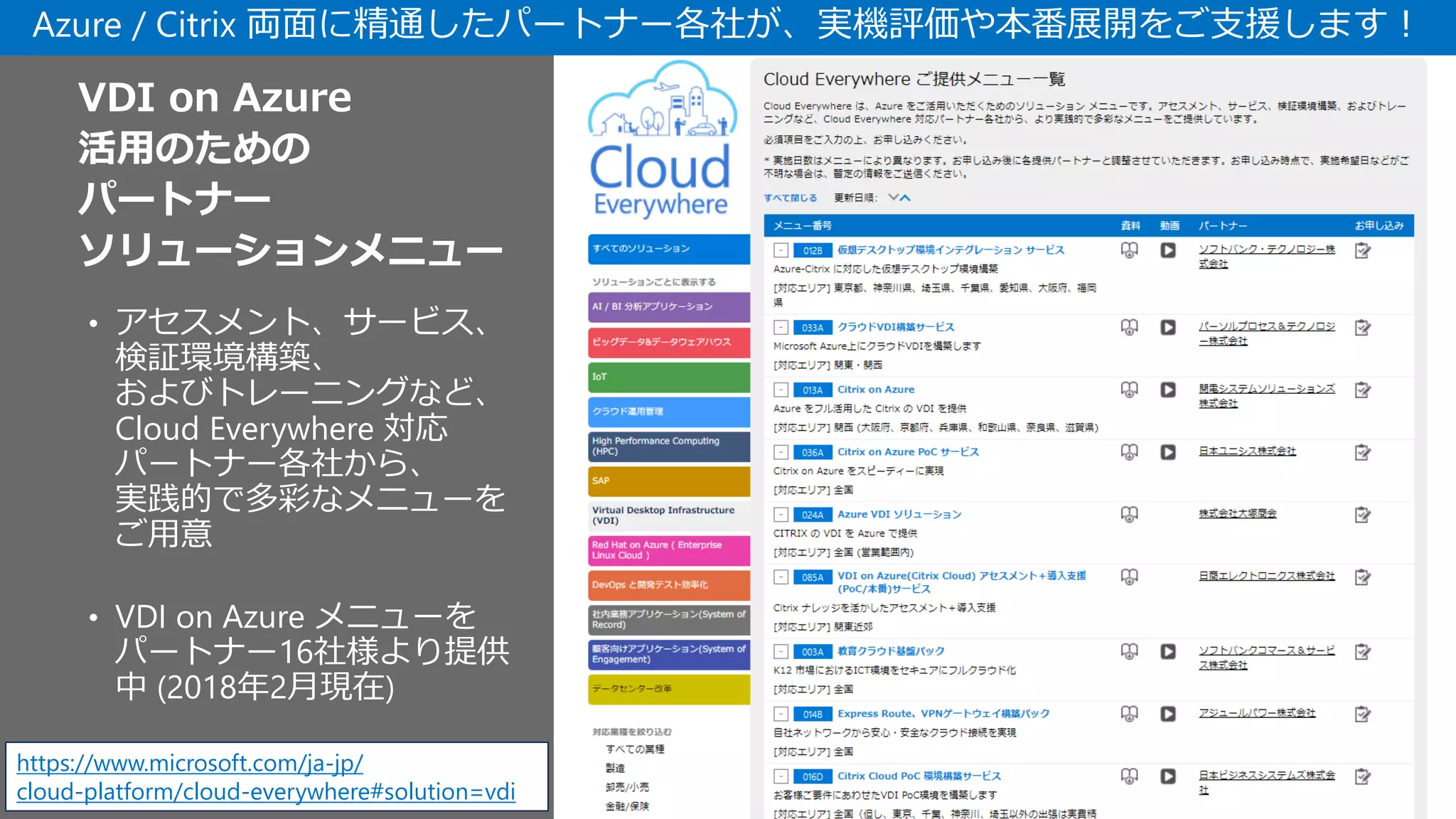1456x819 pixels.
Task: Sort 更新日順 descending with the down arrow
Action: (x=894, y=198)
